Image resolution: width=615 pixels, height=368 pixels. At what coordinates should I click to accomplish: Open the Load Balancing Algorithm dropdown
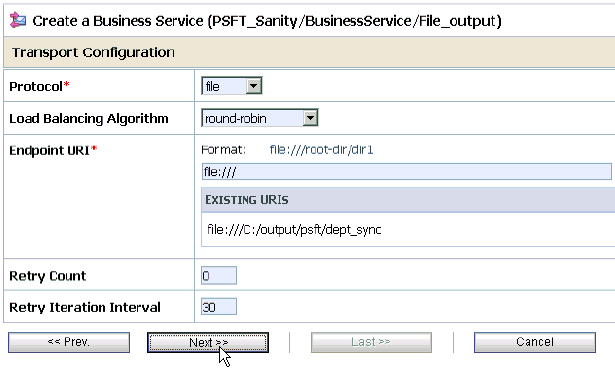260,118
